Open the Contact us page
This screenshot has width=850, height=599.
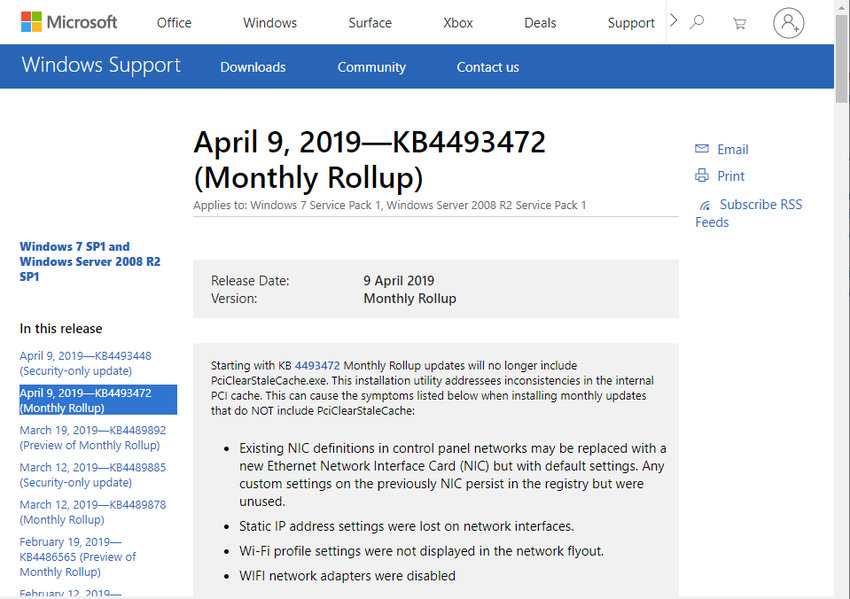488,67
